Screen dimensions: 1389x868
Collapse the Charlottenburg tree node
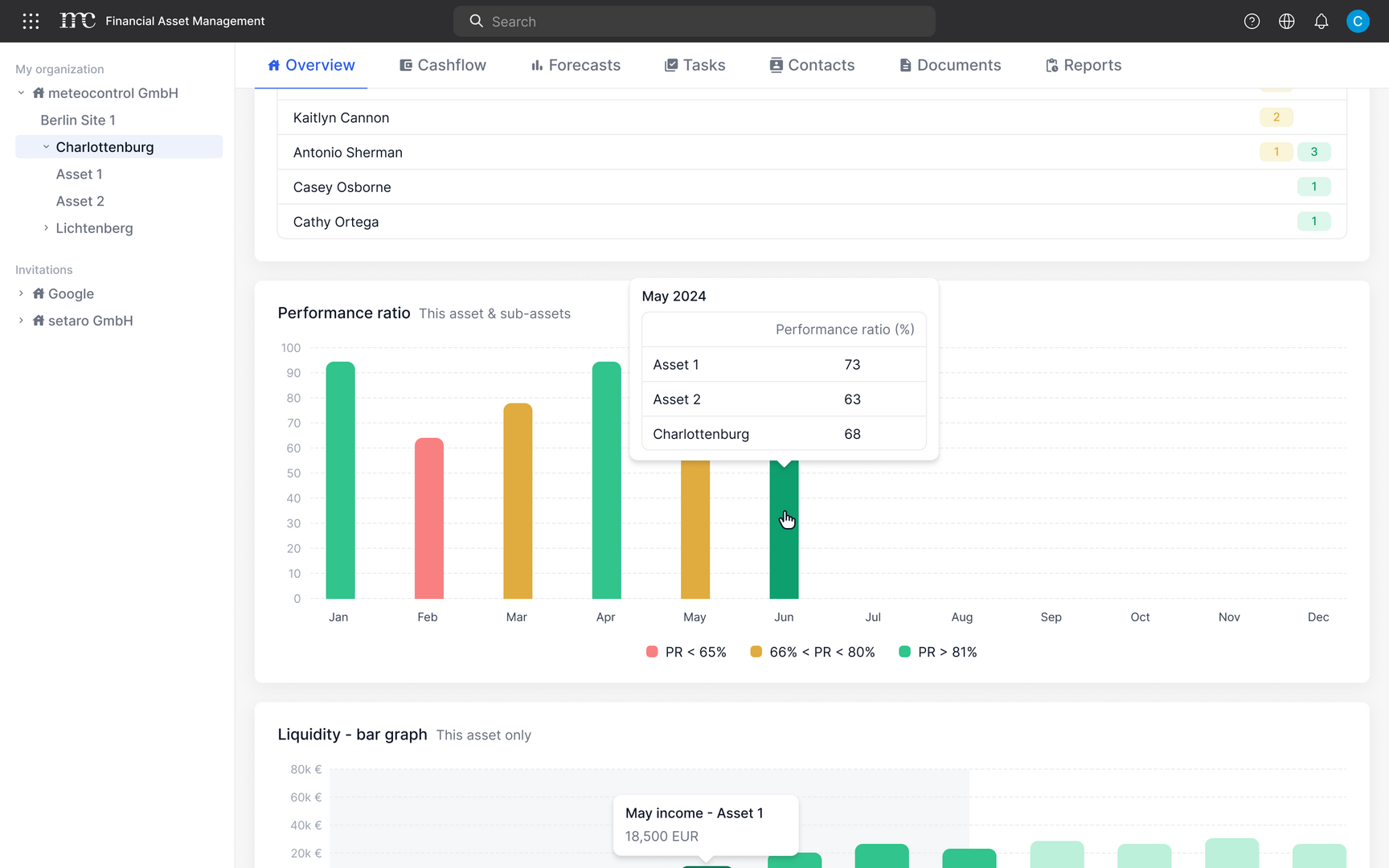pyautogui.click(x=46, y=147)
